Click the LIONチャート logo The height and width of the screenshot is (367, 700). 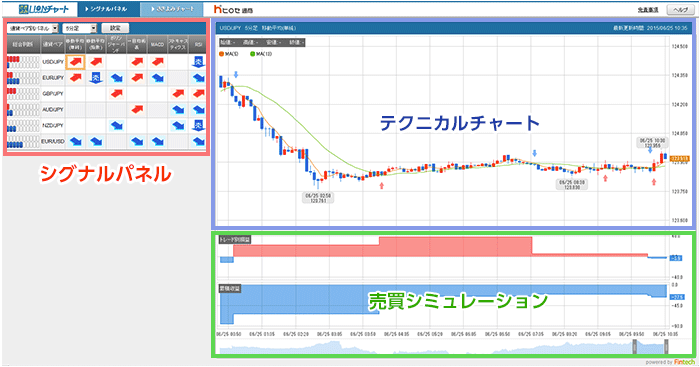point(44,9)
